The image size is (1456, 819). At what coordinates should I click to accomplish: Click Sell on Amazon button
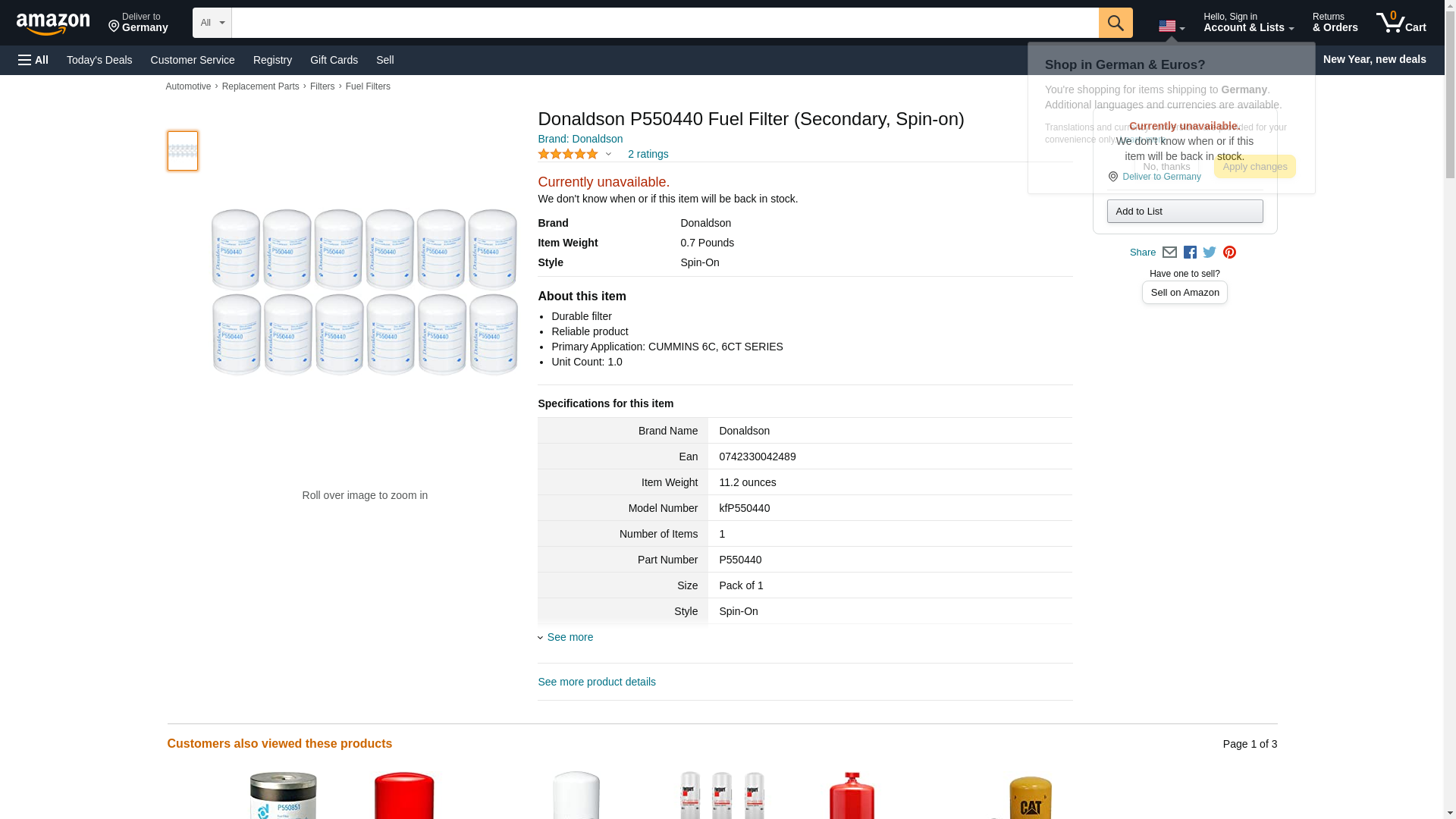(1185, 293)
